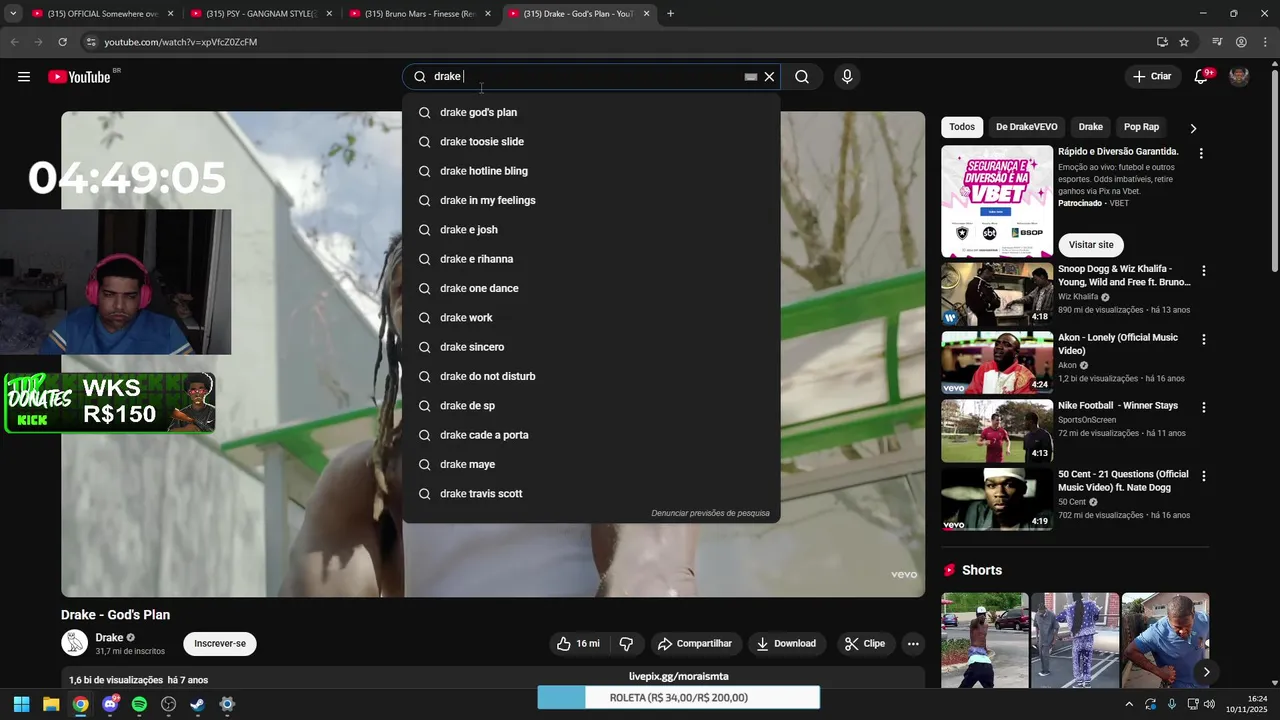Open Discord from the taskbar
This screenshot has width=1280, height=720.
pyautogui.click(x=110, y=704)
